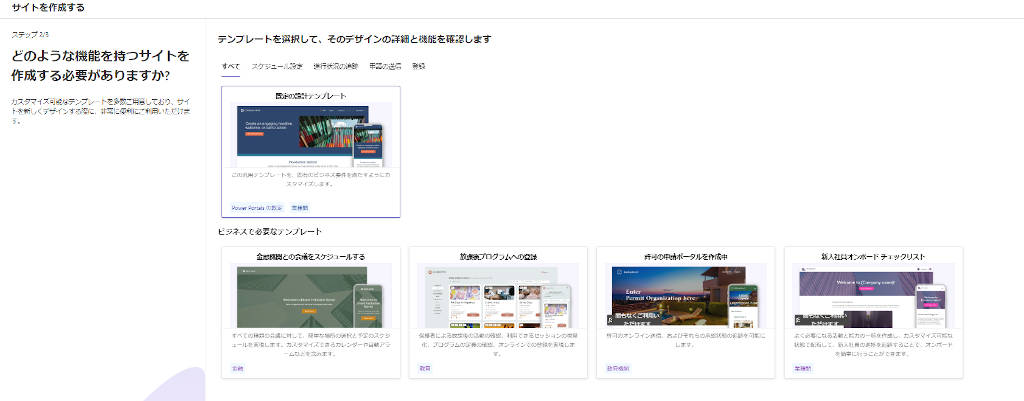1024x401 pixels.
Task: Pick the after-school program registration preview image
Action: [x=498, y=297]
